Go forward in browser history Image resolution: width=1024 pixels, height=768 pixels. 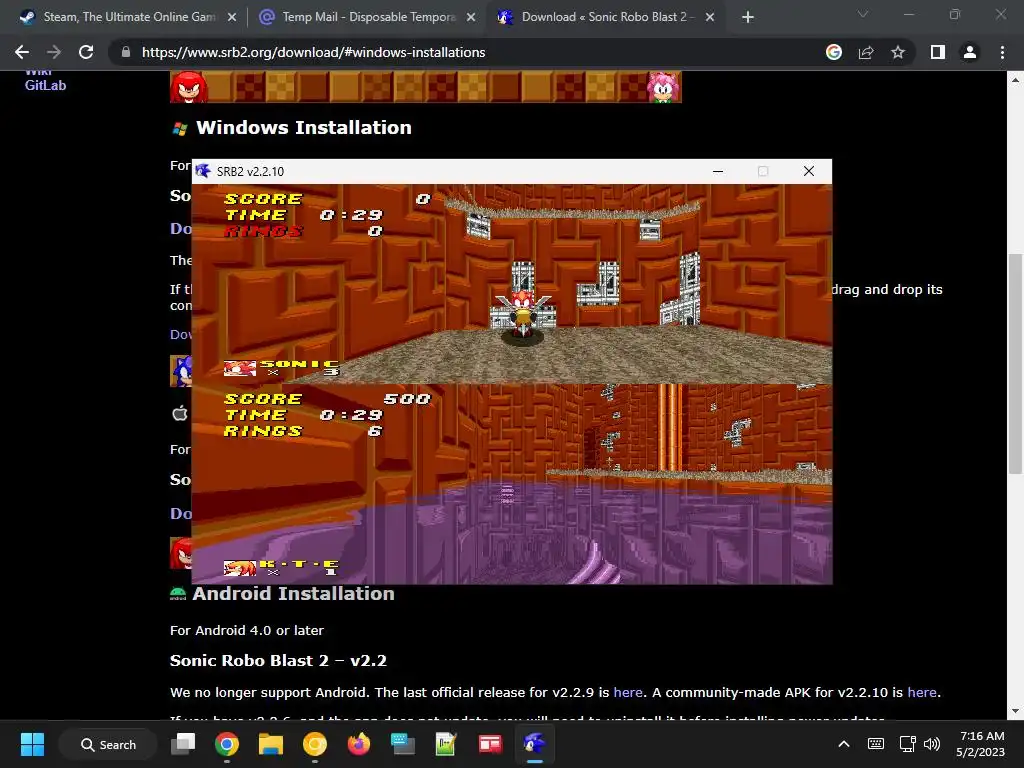pos(54,52)
